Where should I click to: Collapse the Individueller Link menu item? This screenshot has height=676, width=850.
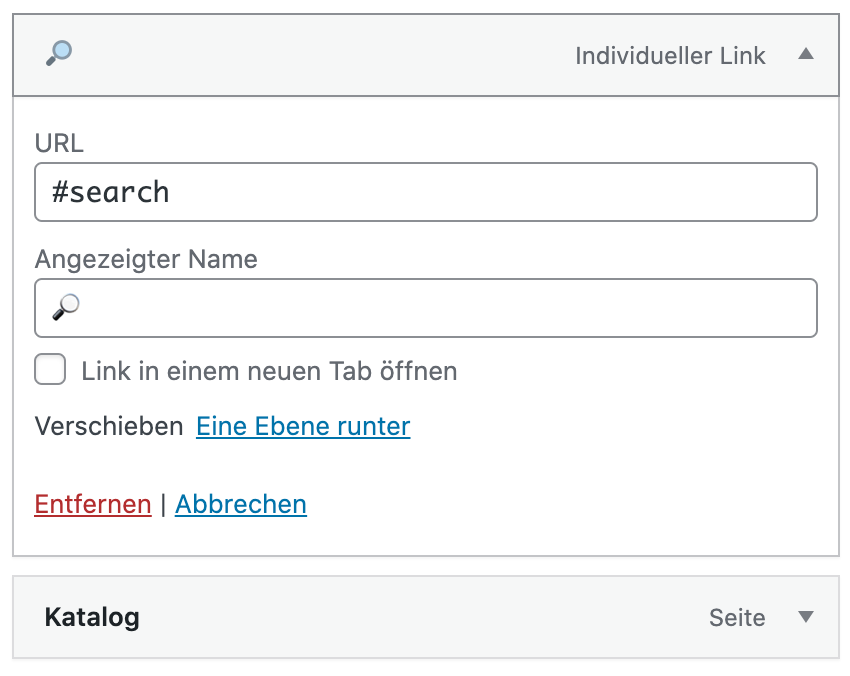click(806, 55)
